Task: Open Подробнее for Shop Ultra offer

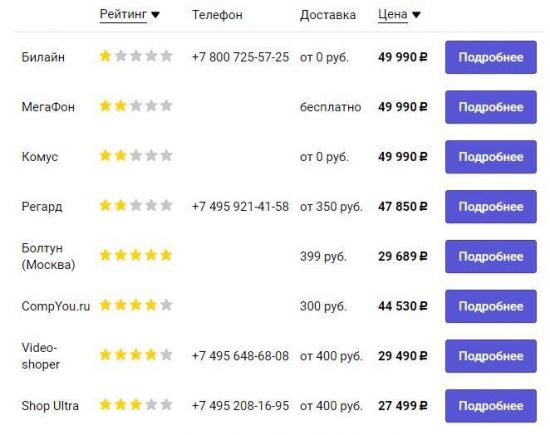Action: click(x=491, y=406)
